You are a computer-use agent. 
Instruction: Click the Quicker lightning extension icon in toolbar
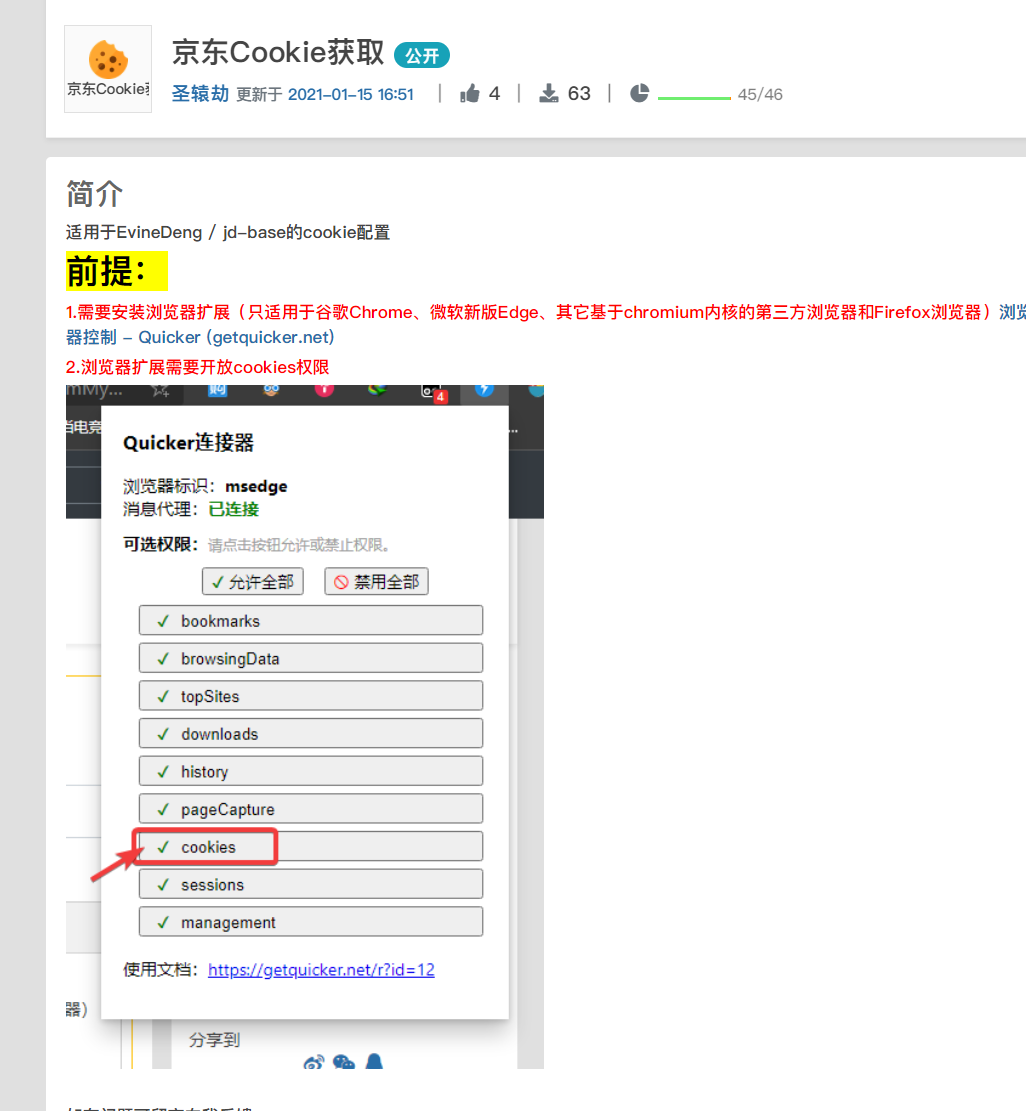(484, 390)
